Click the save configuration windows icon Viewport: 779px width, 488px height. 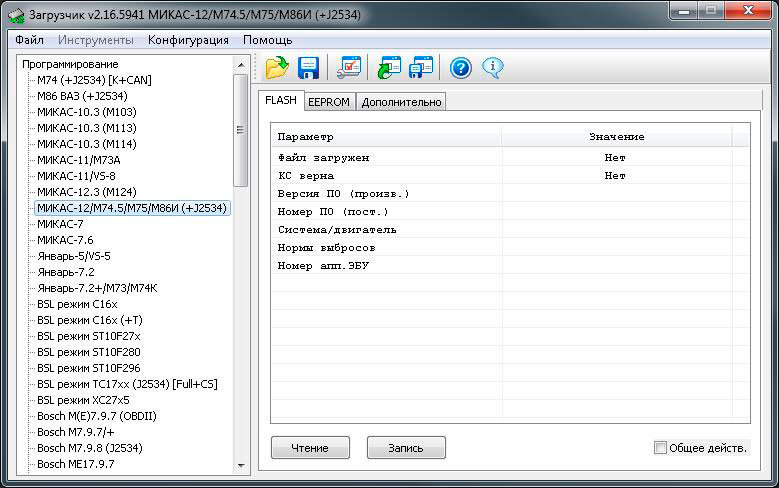click(x=421, y=68)
